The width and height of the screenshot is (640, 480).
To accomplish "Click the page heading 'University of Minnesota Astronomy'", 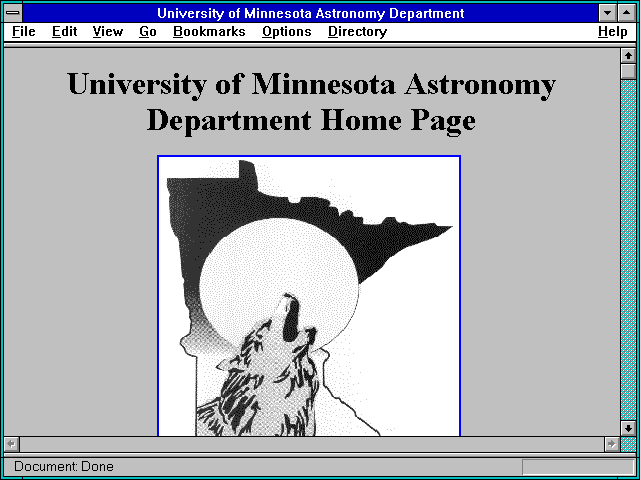I will coord(311,84).
